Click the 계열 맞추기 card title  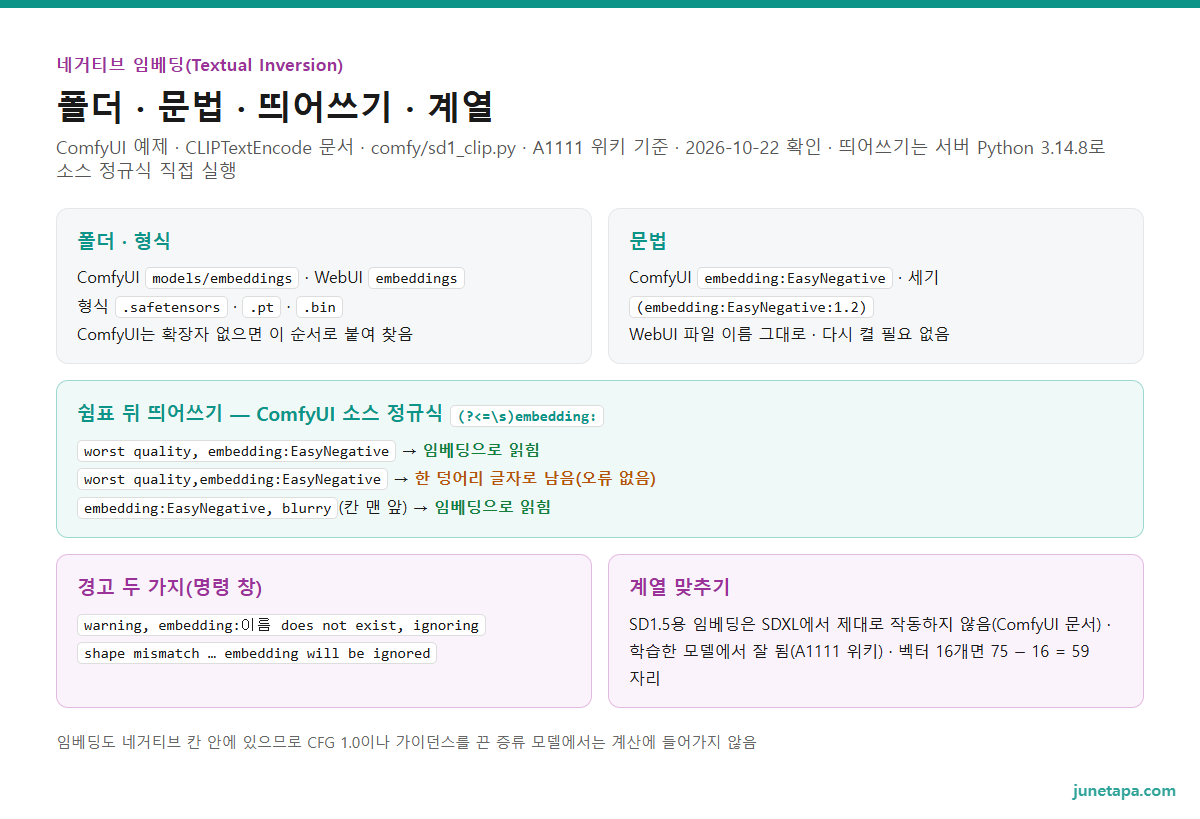[680, 587]
